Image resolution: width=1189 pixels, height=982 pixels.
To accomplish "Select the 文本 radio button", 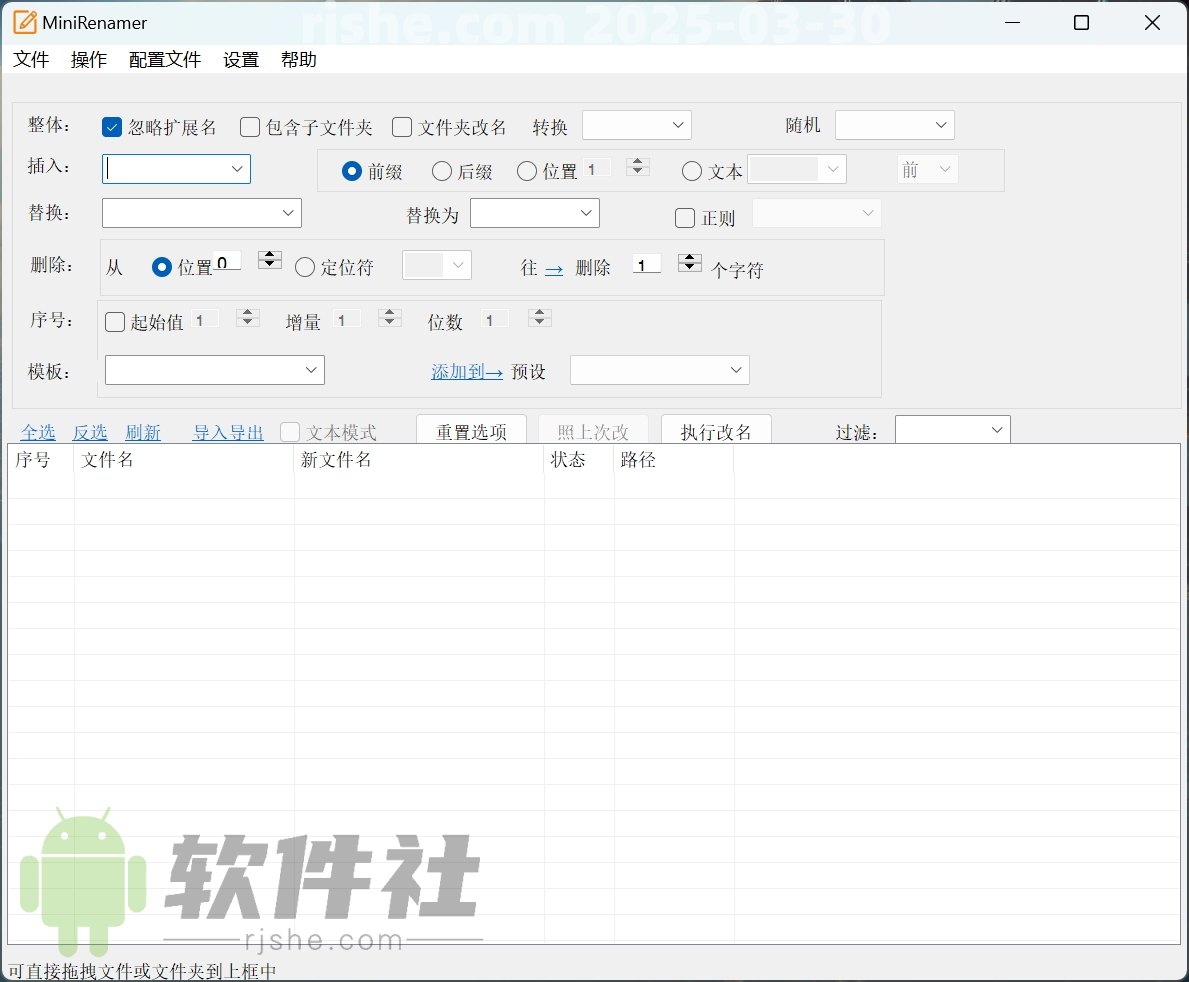I will click(692, 171).
